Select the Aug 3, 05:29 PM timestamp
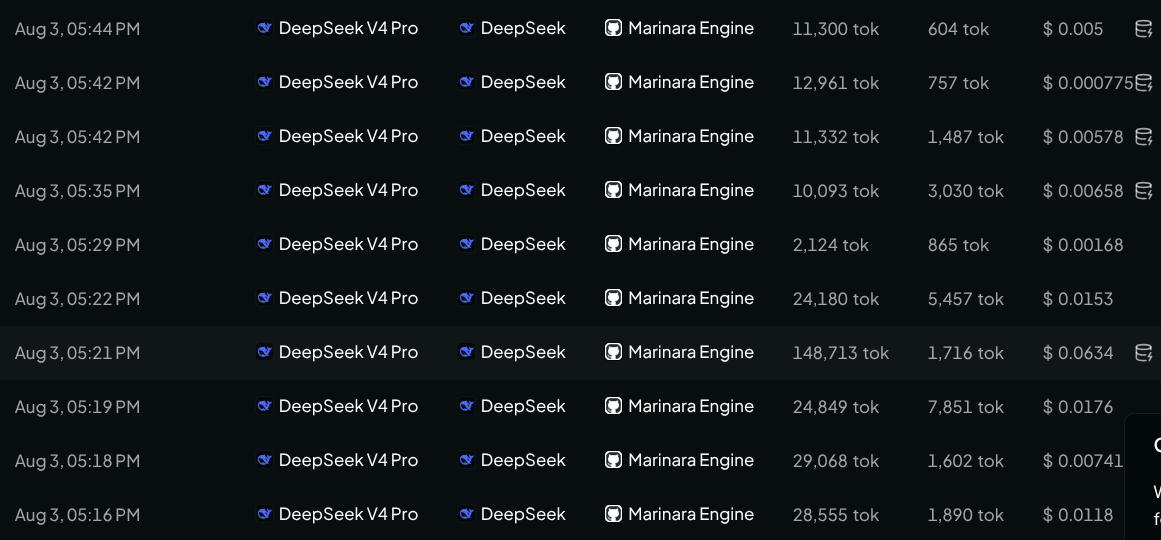1161x540 pixels. (77, 244)
